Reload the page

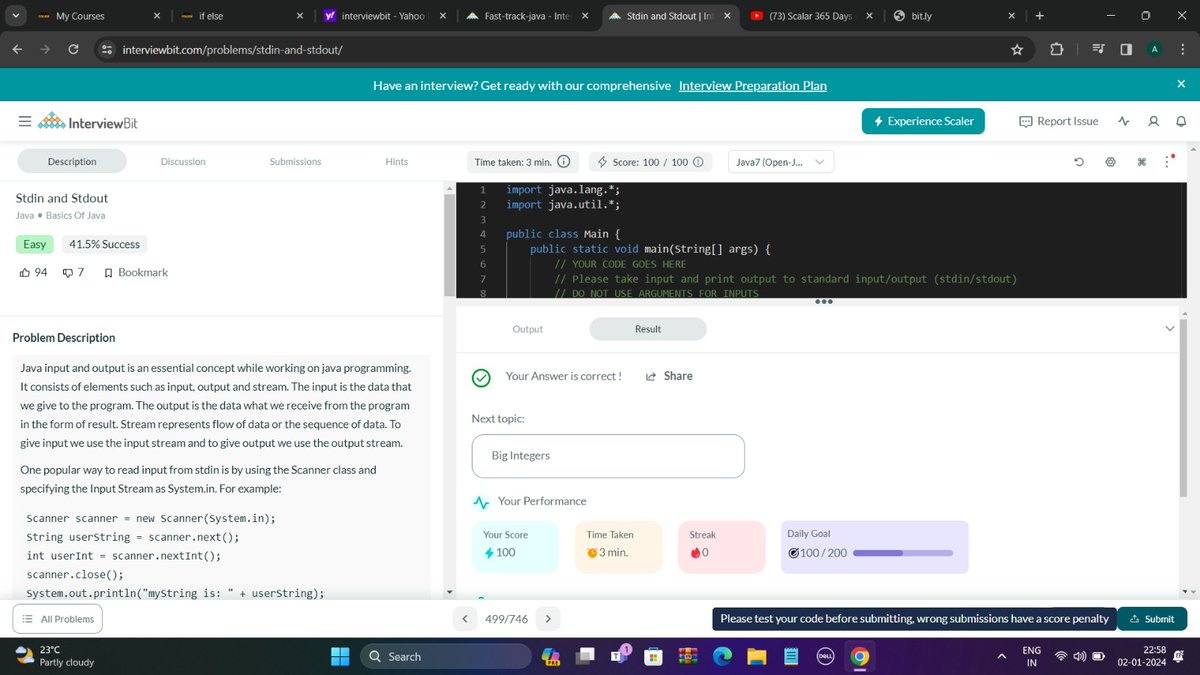pos(73,50)
